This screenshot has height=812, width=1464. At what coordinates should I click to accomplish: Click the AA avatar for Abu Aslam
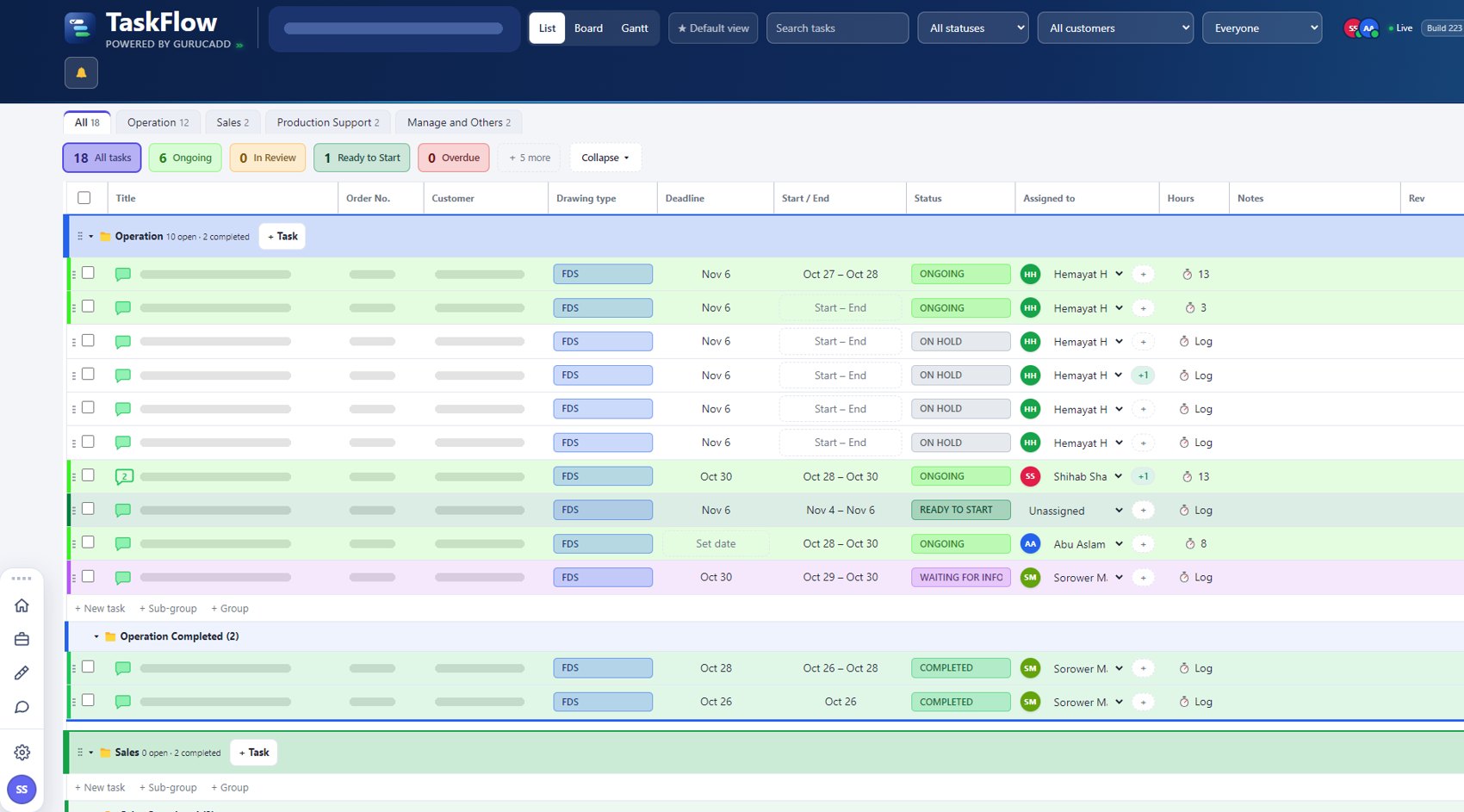pos(1030,543)
